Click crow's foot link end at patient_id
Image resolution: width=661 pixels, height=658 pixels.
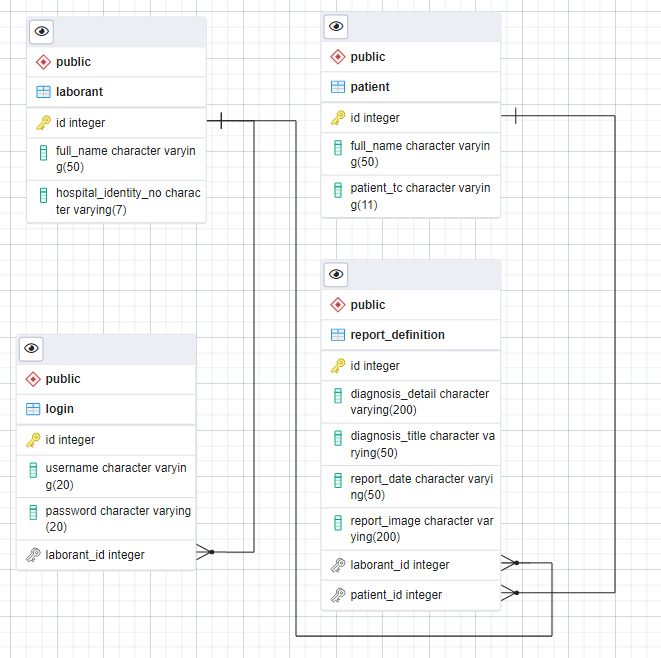[510, 593]
